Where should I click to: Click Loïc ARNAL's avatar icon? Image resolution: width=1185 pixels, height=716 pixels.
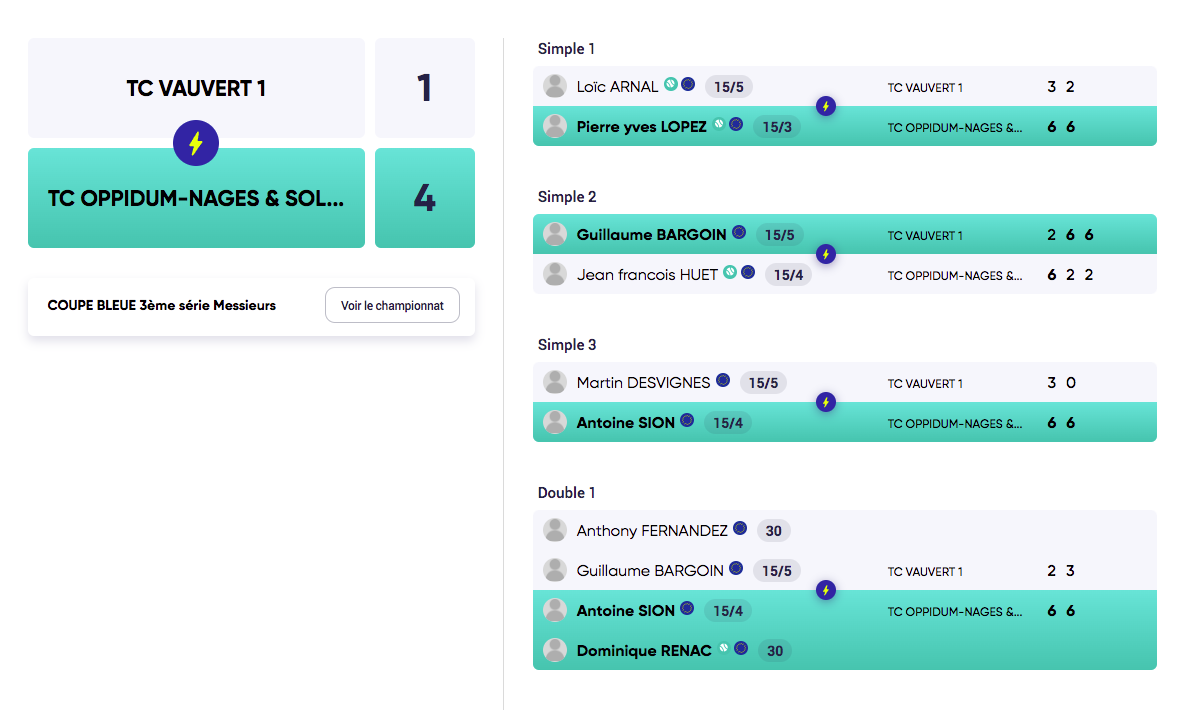point(555,86)
